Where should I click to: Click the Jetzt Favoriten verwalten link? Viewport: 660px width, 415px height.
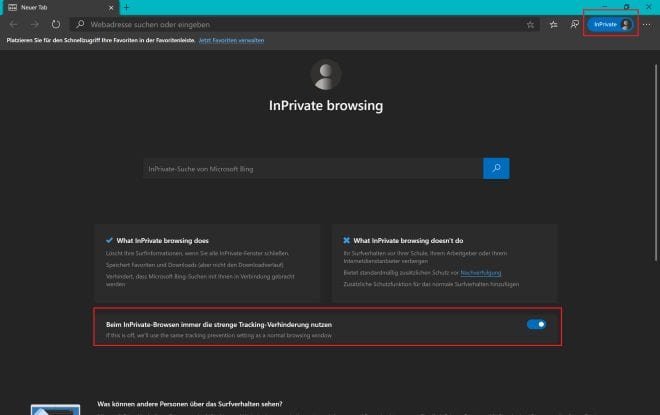(232, 40)
